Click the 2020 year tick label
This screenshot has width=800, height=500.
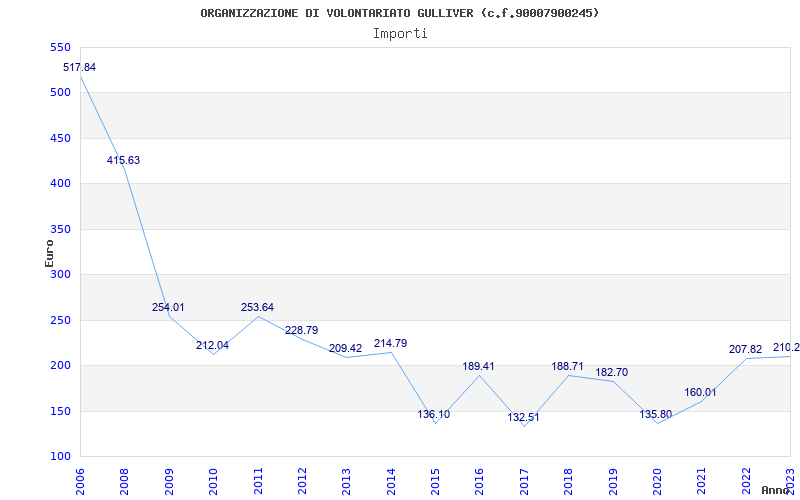(x=657, y=482)
